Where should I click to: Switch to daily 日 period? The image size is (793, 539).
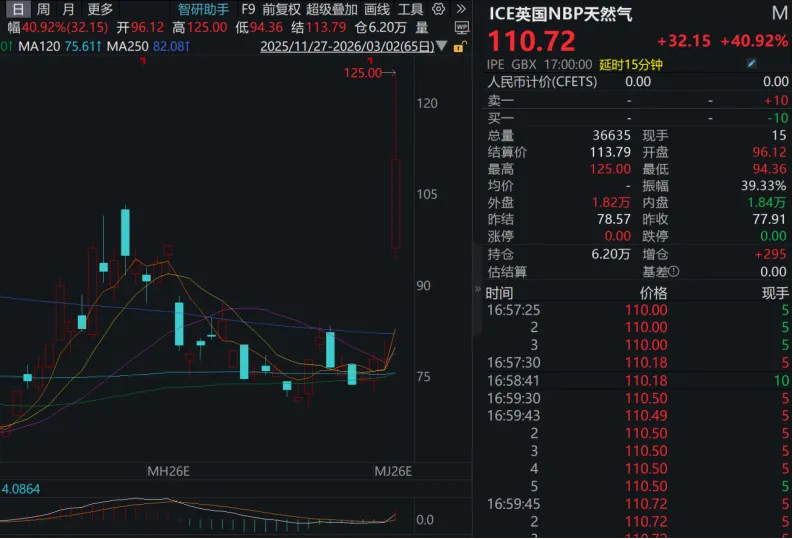[x=17, y=9]
